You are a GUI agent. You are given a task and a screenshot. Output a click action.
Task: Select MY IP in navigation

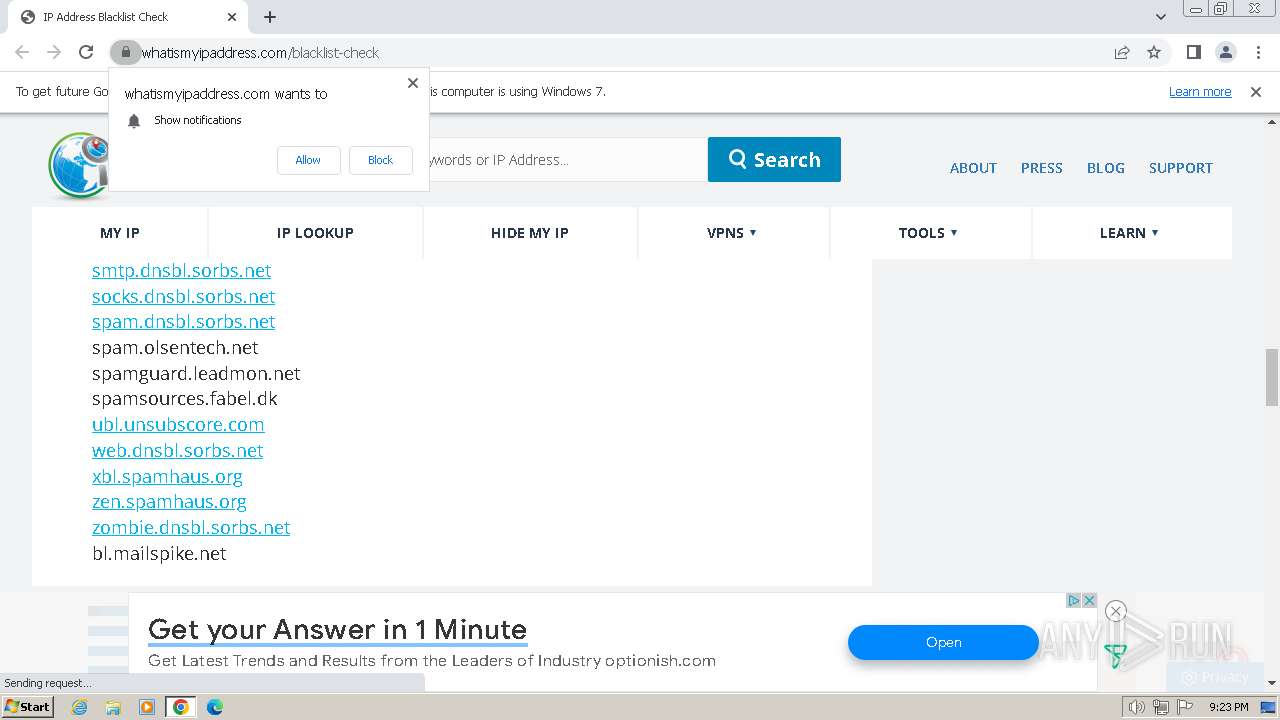tap(120, 233)
